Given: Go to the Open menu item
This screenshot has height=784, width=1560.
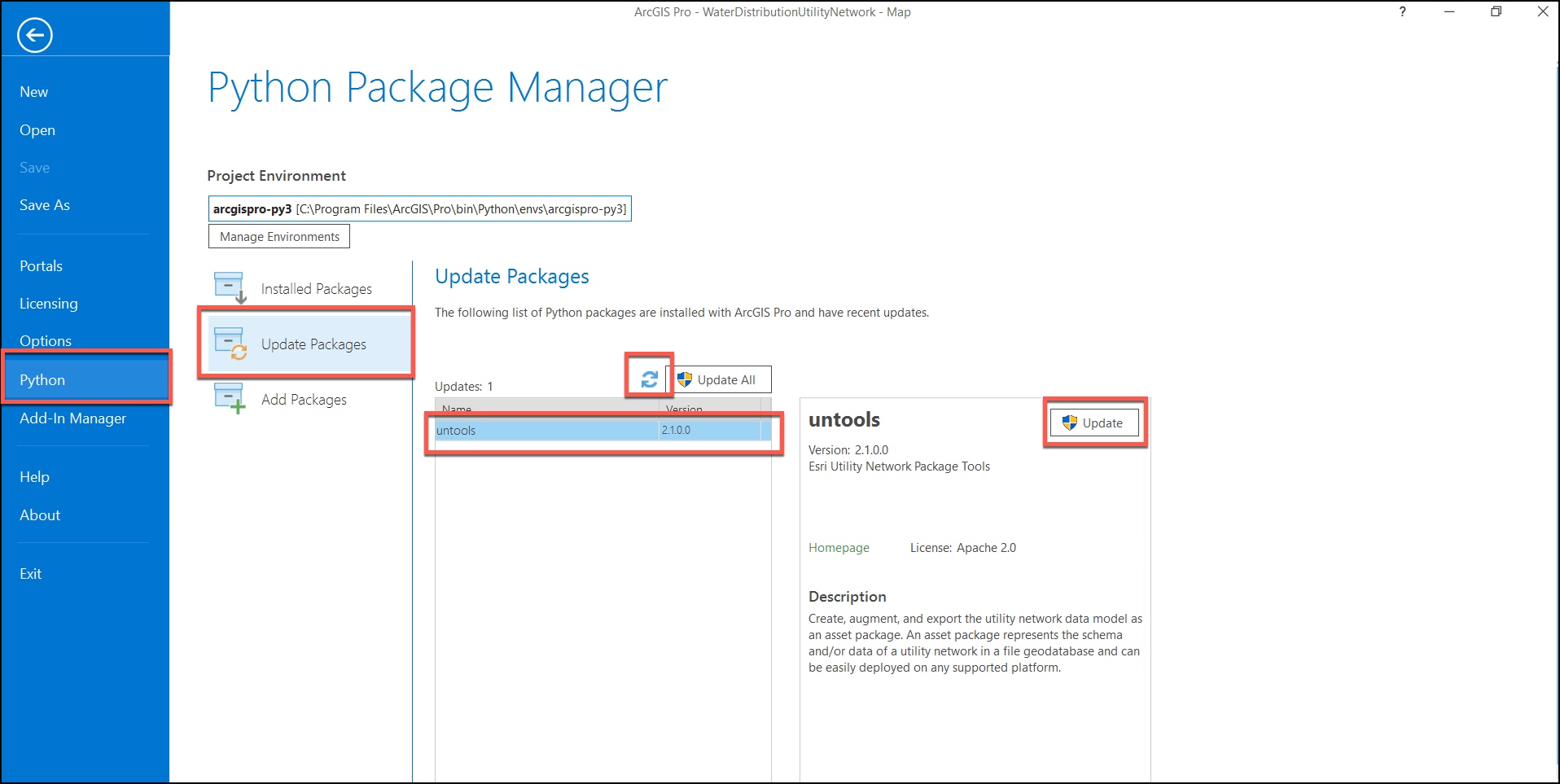Looking at the screenshot, I should tap(37, 130).
